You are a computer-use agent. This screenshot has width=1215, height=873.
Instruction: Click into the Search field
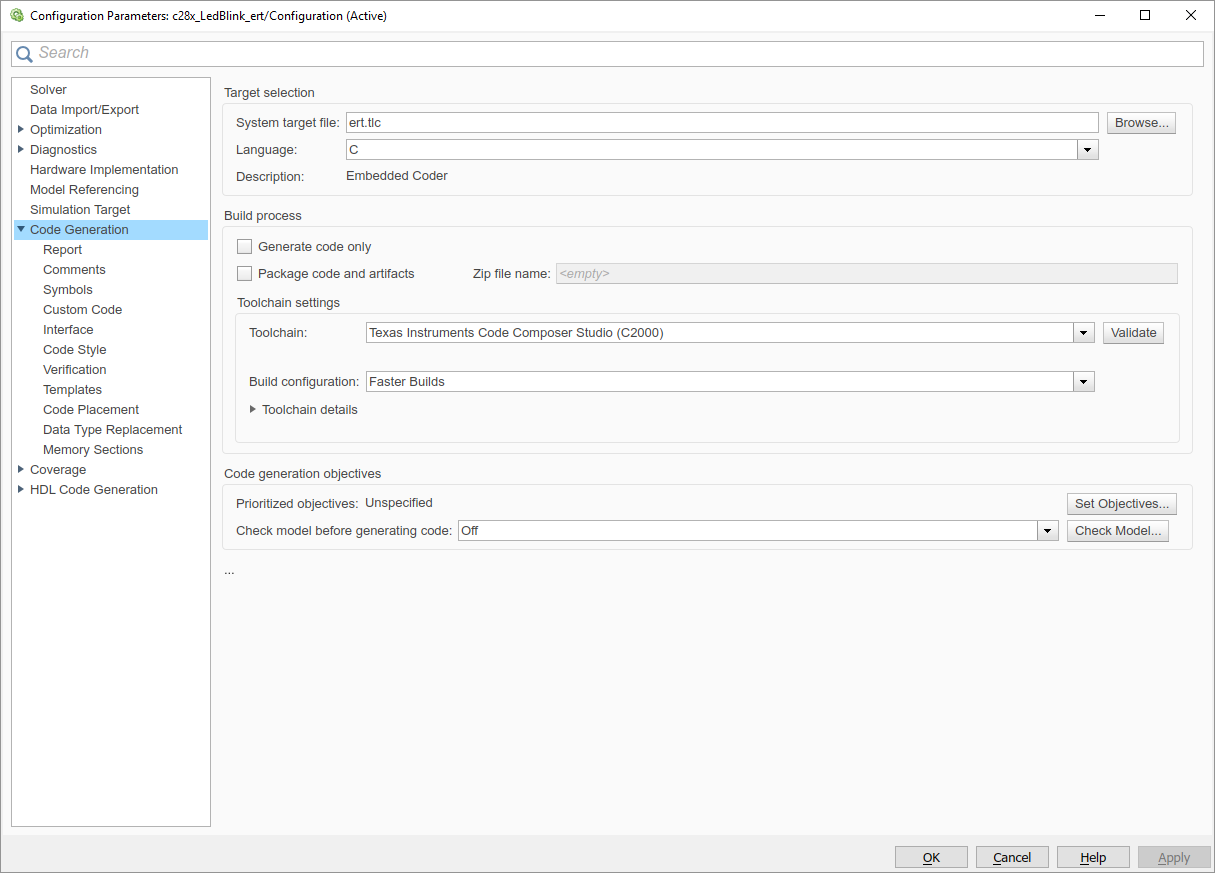pos(607,54)
